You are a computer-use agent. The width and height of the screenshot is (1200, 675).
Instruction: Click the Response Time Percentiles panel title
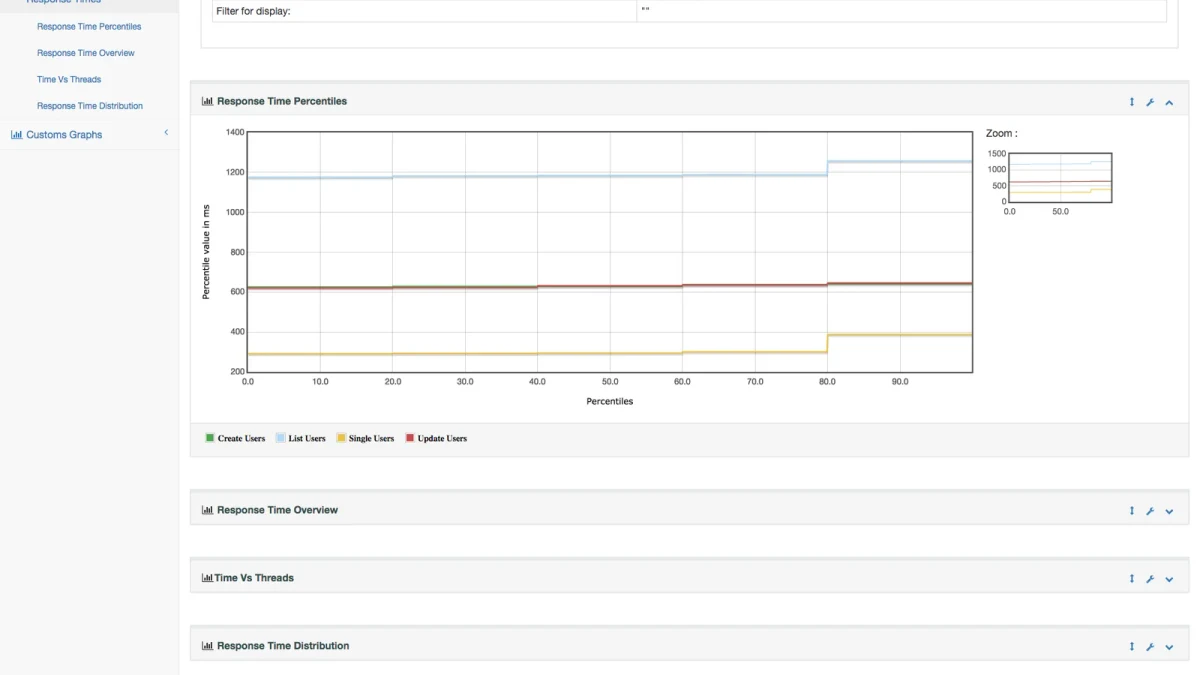282,101
